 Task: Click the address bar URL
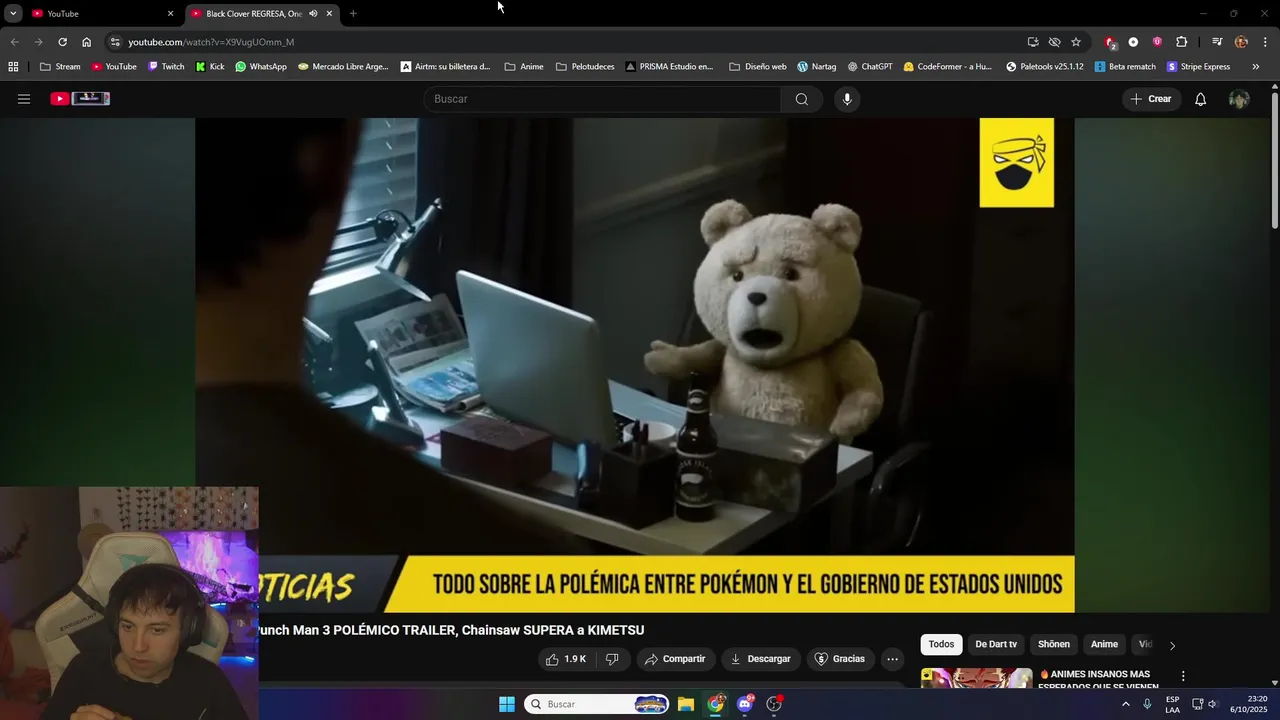211,42
